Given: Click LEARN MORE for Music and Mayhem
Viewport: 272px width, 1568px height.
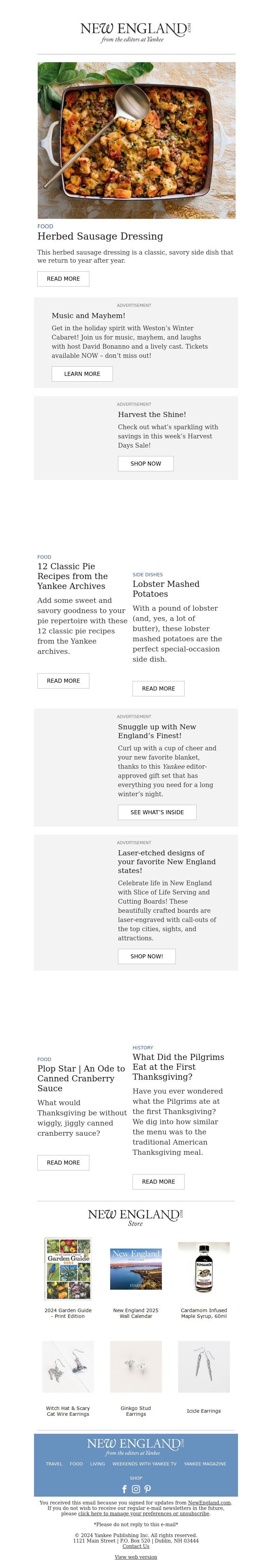Looking at the screenshot, I should (82, 374).
